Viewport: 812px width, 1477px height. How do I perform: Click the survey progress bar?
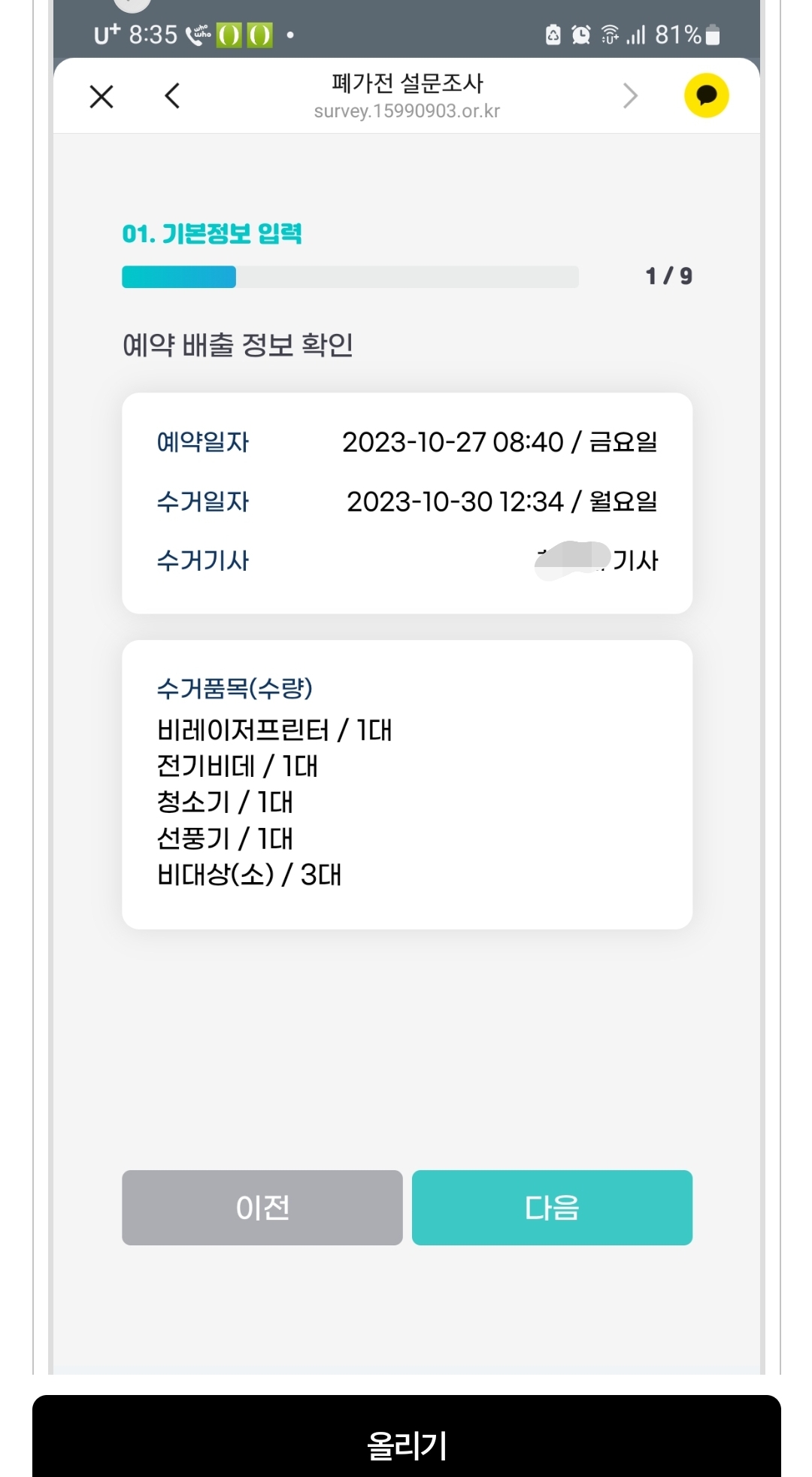[x=350, y=277]
